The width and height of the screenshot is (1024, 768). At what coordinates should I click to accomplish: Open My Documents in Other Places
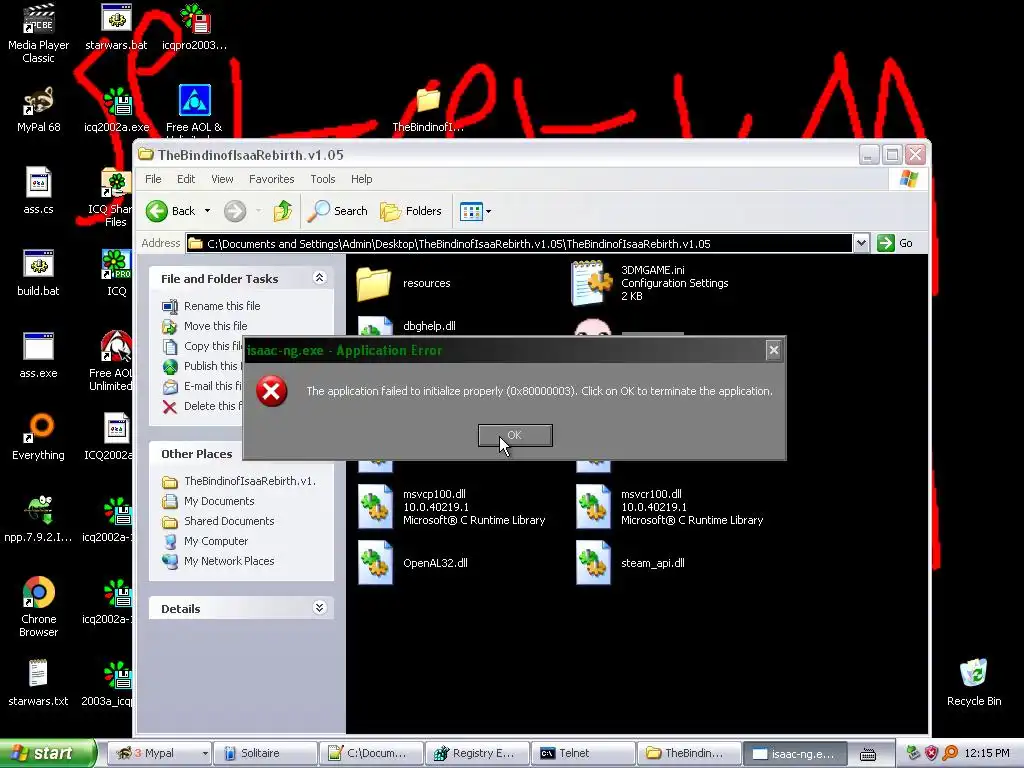pyautogui.click(x=219, y=501)
